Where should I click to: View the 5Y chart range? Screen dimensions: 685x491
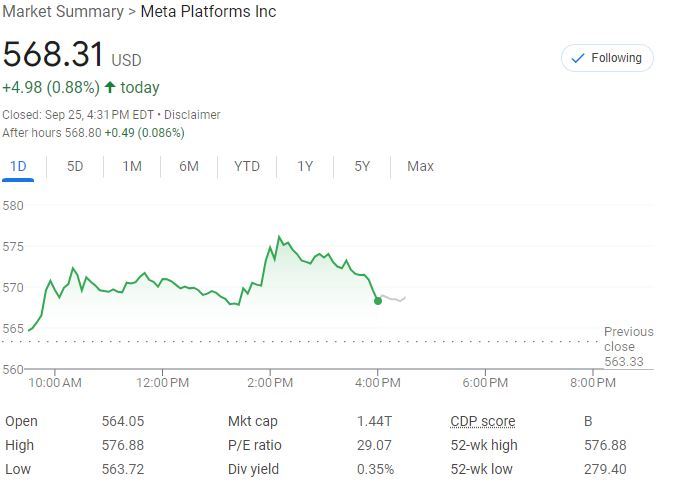(x=362, y=166)
